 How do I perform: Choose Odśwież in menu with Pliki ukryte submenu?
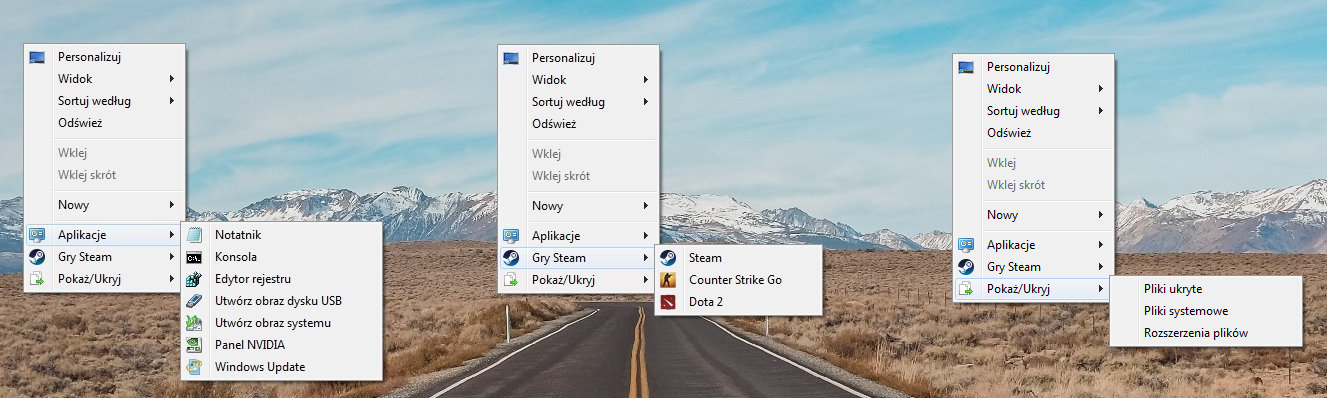pos(1034,132)
